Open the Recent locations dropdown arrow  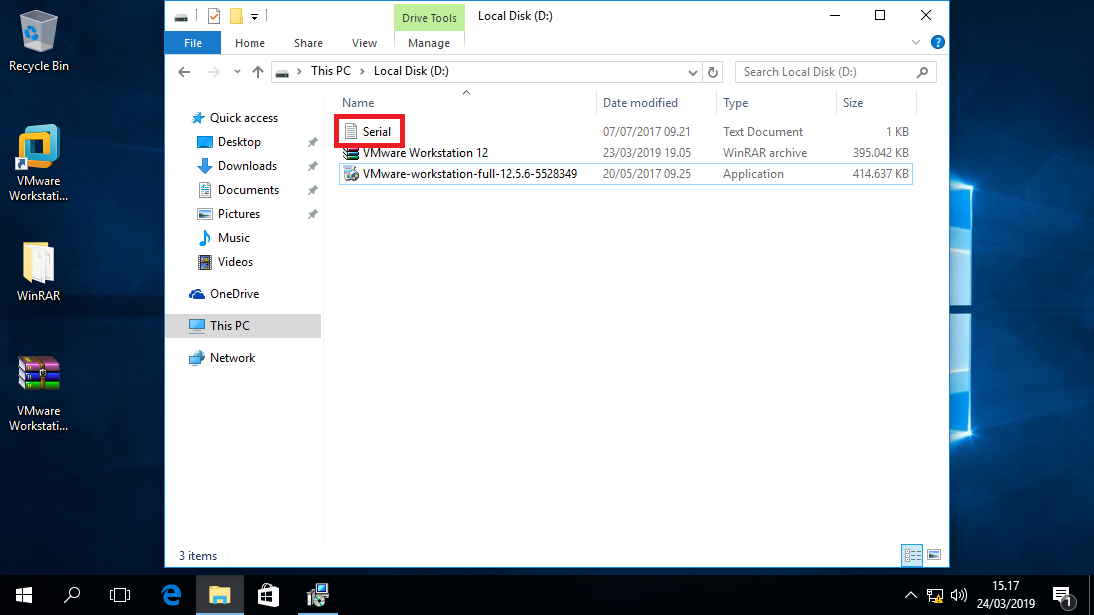(237, 72)
